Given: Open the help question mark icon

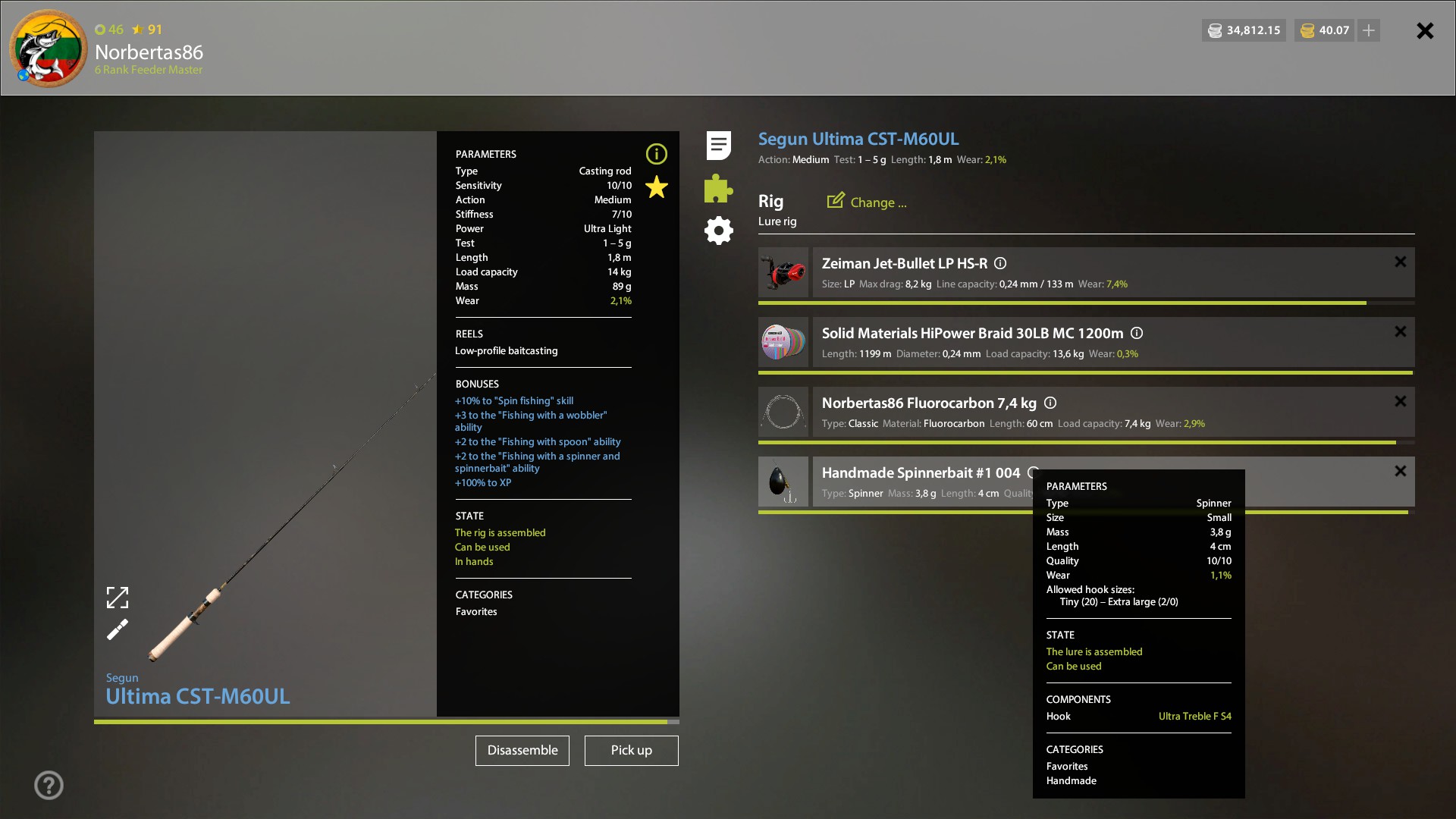Looking at the screenshot, I should click(49, 785).
